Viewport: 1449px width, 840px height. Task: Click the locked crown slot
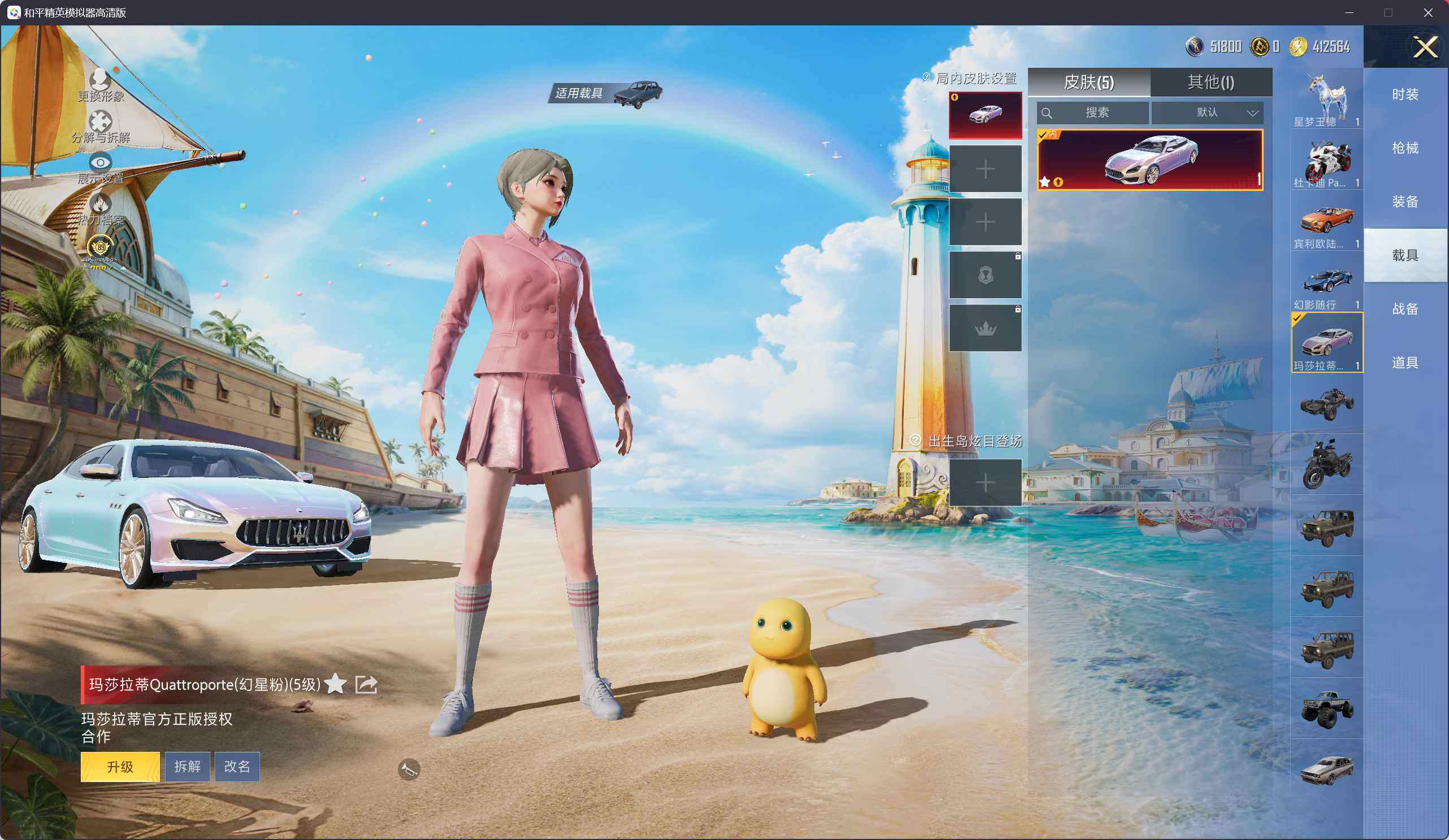pyautogui.click(x=985, y=328)
